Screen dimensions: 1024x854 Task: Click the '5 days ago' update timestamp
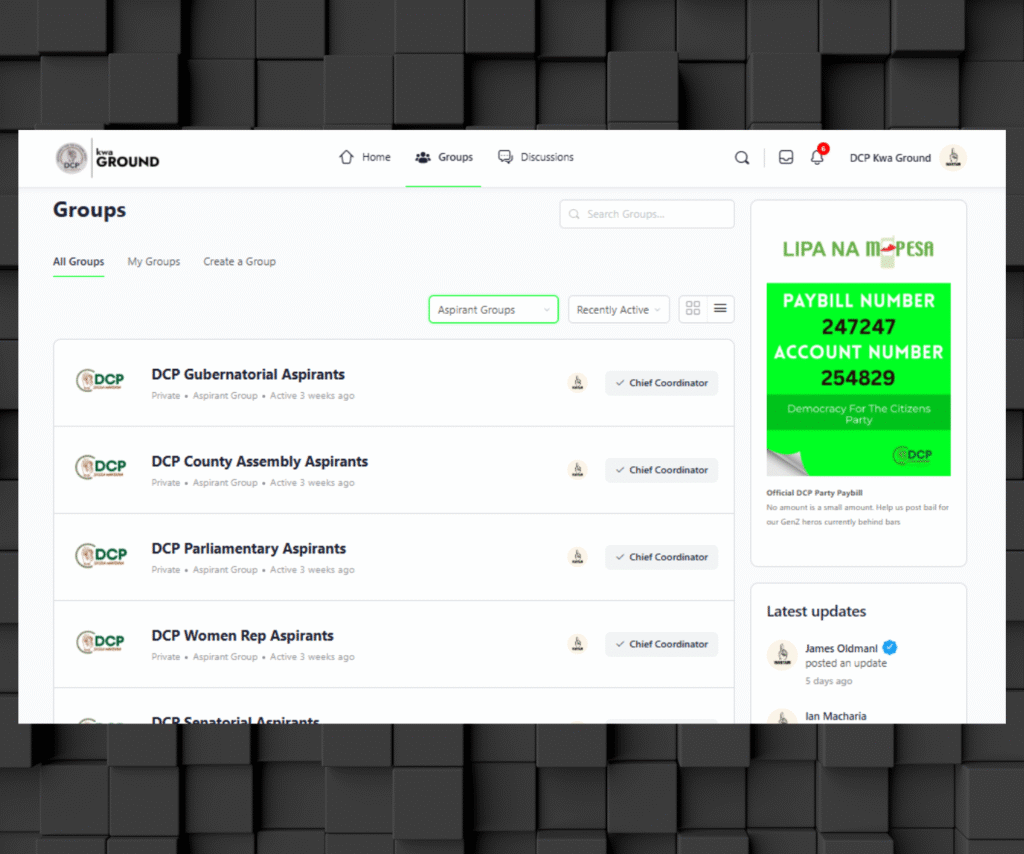pos(829,681)
